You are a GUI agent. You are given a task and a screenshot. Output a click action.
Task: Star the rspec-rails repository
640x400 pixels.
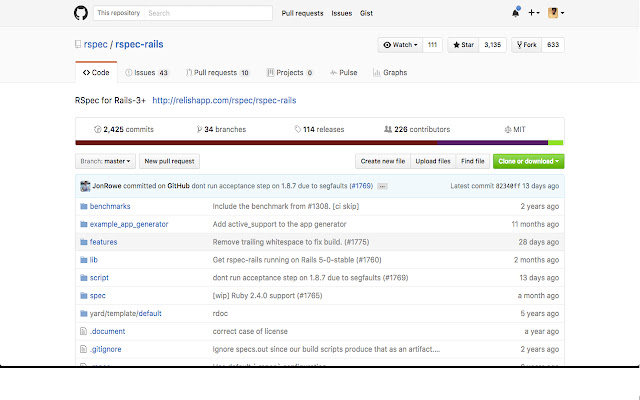pyautogui.click(x=464, y=45)
